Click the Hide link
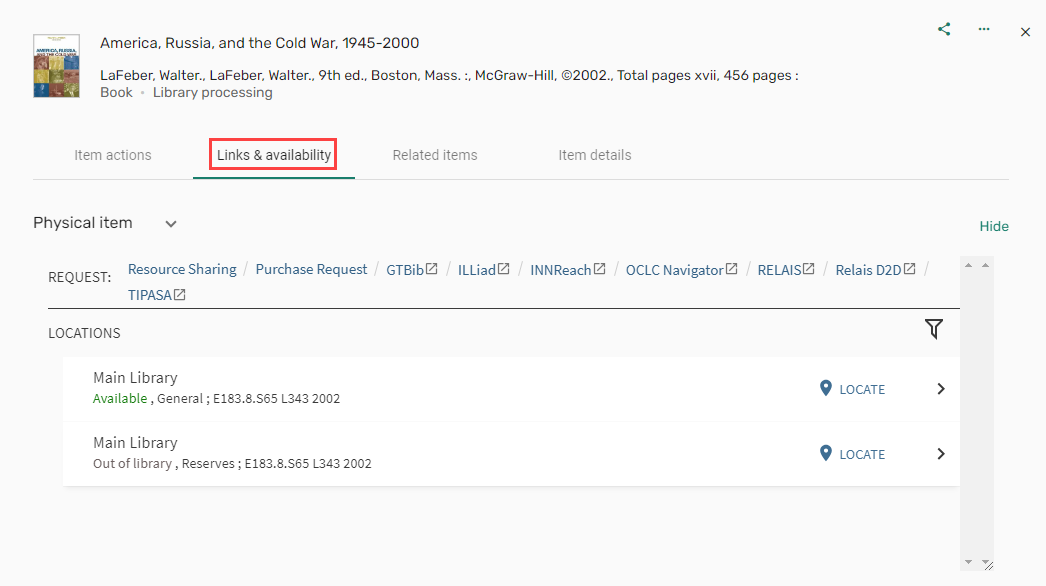1046x586 pixels. point(994,226)
